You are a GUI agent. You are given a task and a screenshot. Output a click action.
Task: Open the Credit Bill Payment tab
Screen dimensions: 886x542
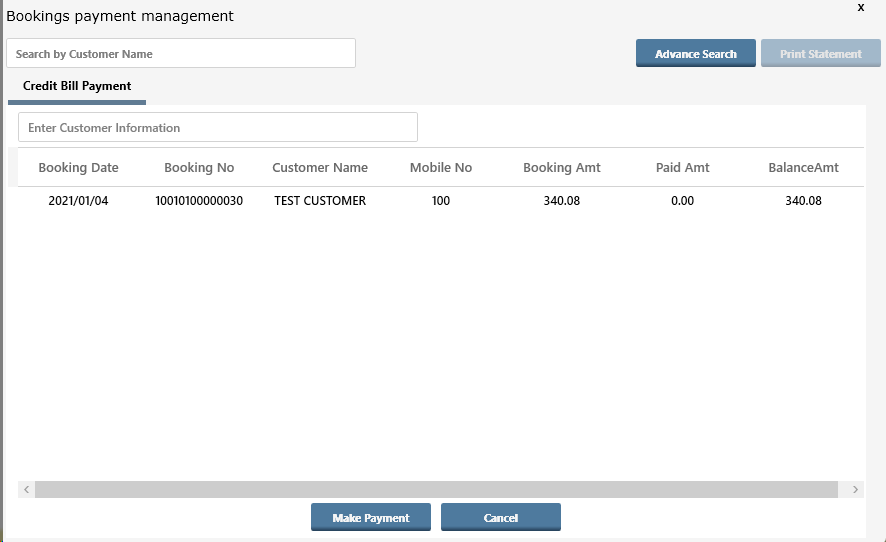[77, 86]
